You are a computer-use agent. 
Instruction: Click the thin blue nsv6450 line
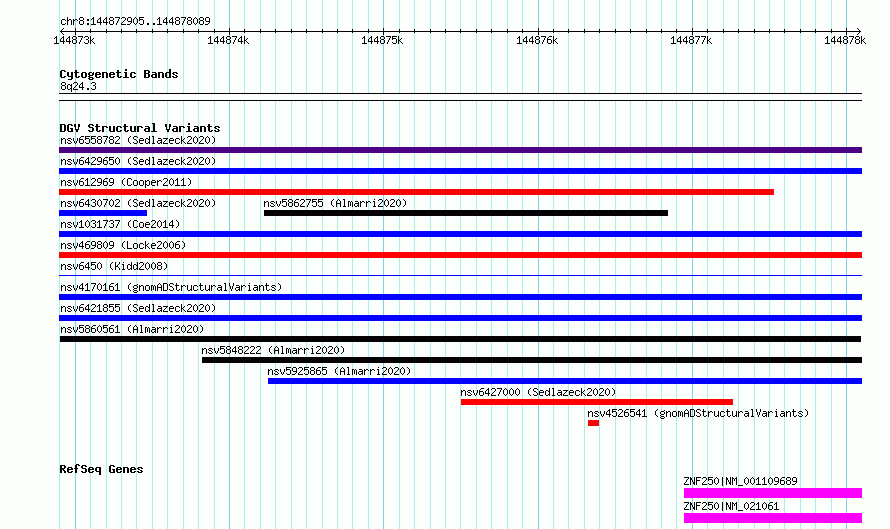tap(460, 276)
